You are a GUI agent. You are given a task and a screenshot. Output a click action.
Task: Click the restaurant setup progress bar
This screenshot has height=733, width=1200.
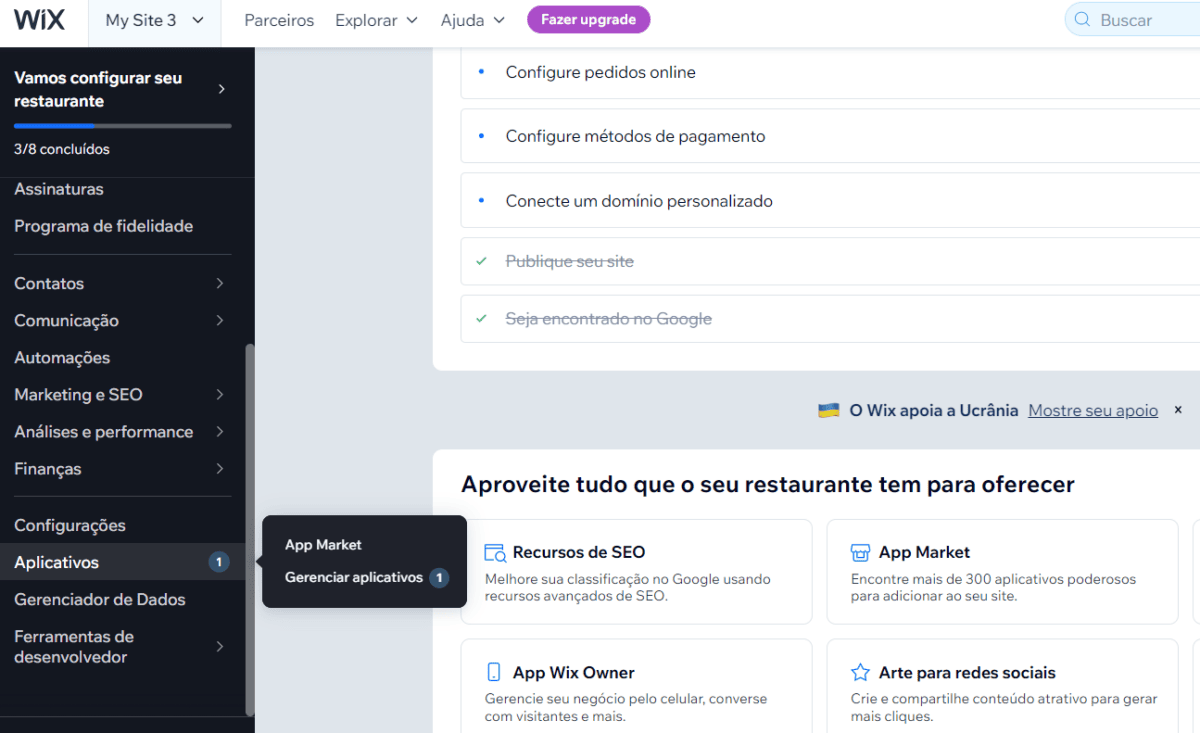coord(122,125)
